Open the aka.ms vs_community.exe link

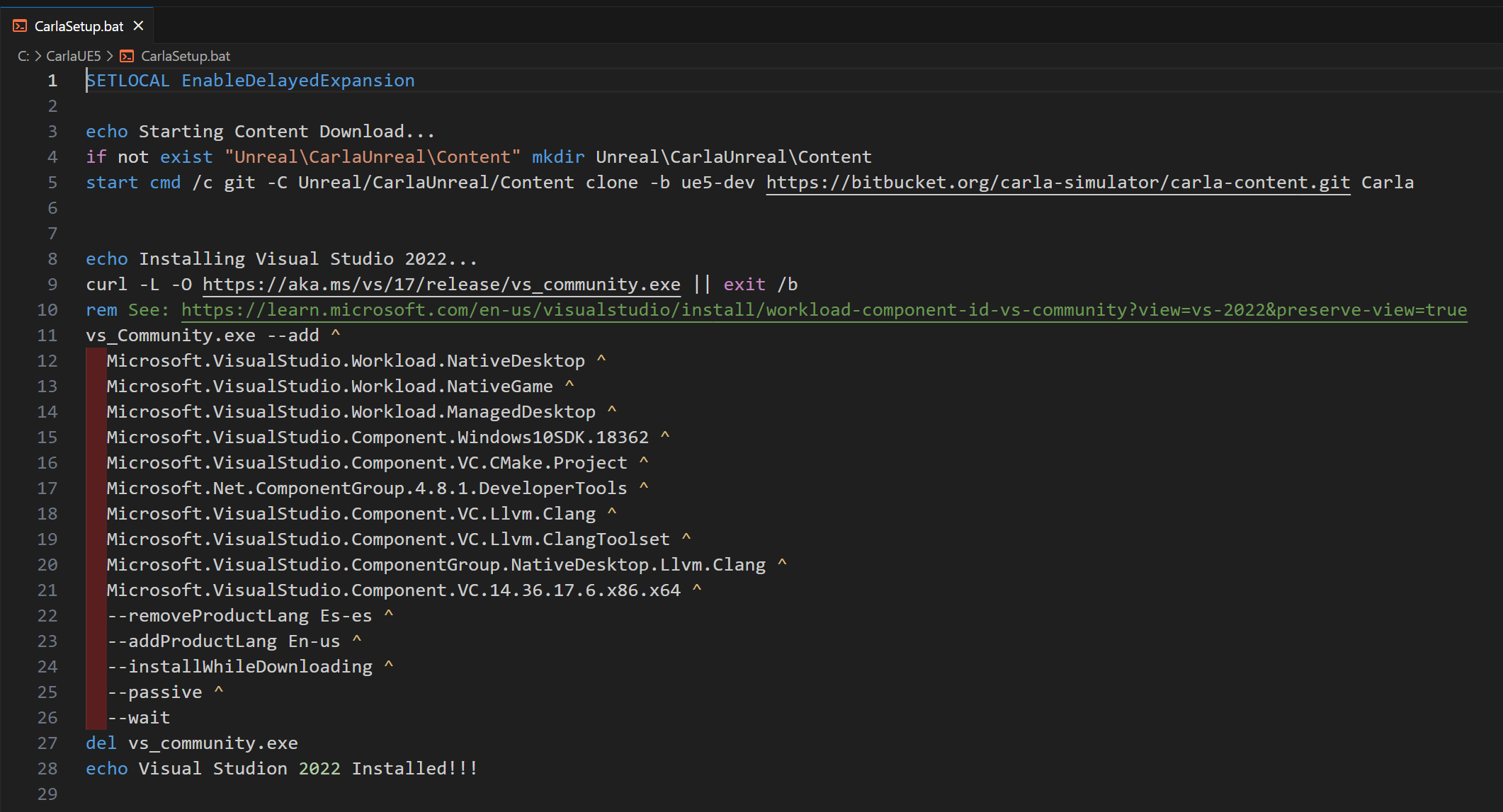(x=441, y=285)
